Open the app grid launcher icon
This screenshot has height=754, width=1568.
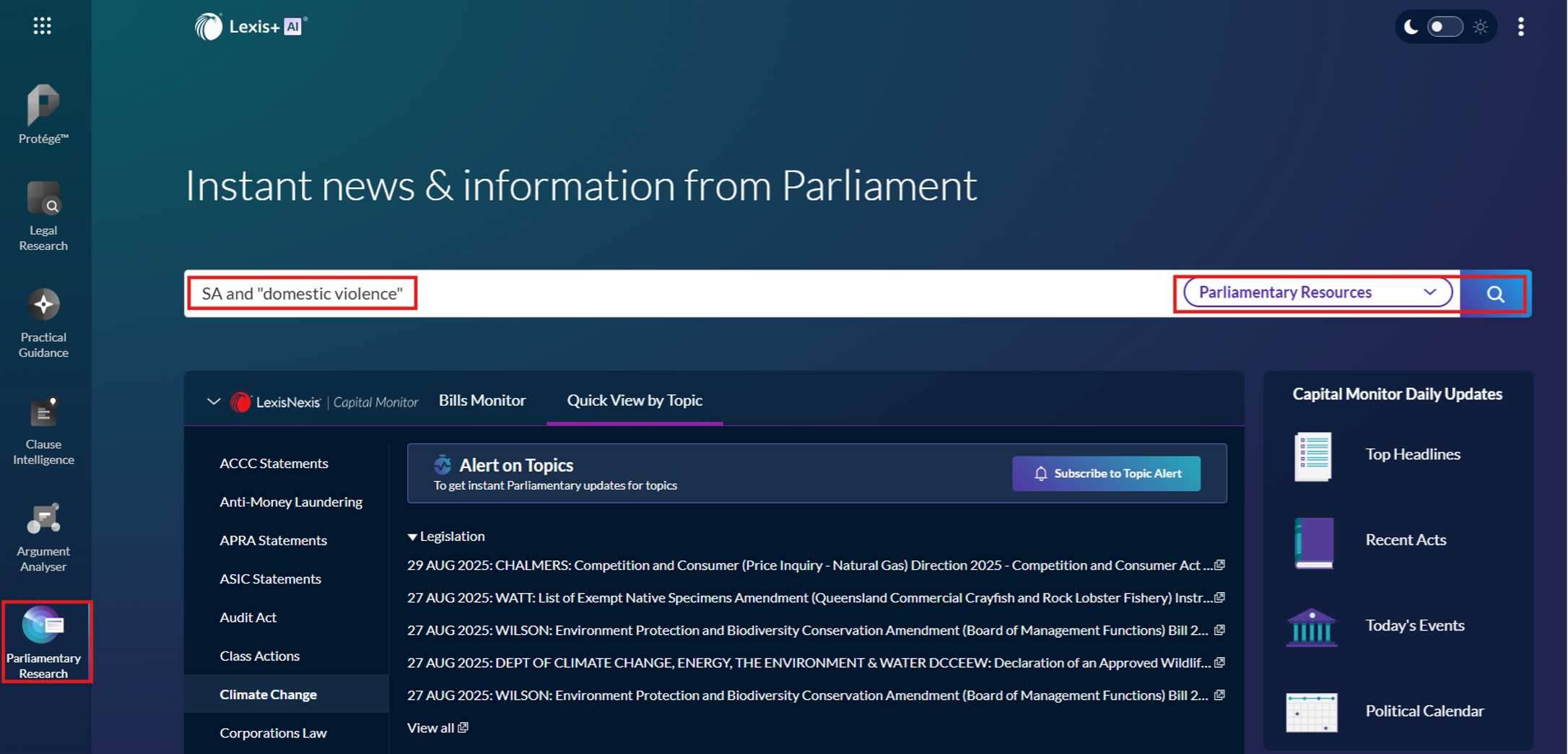pyautogui.click(x=42, y=27)
